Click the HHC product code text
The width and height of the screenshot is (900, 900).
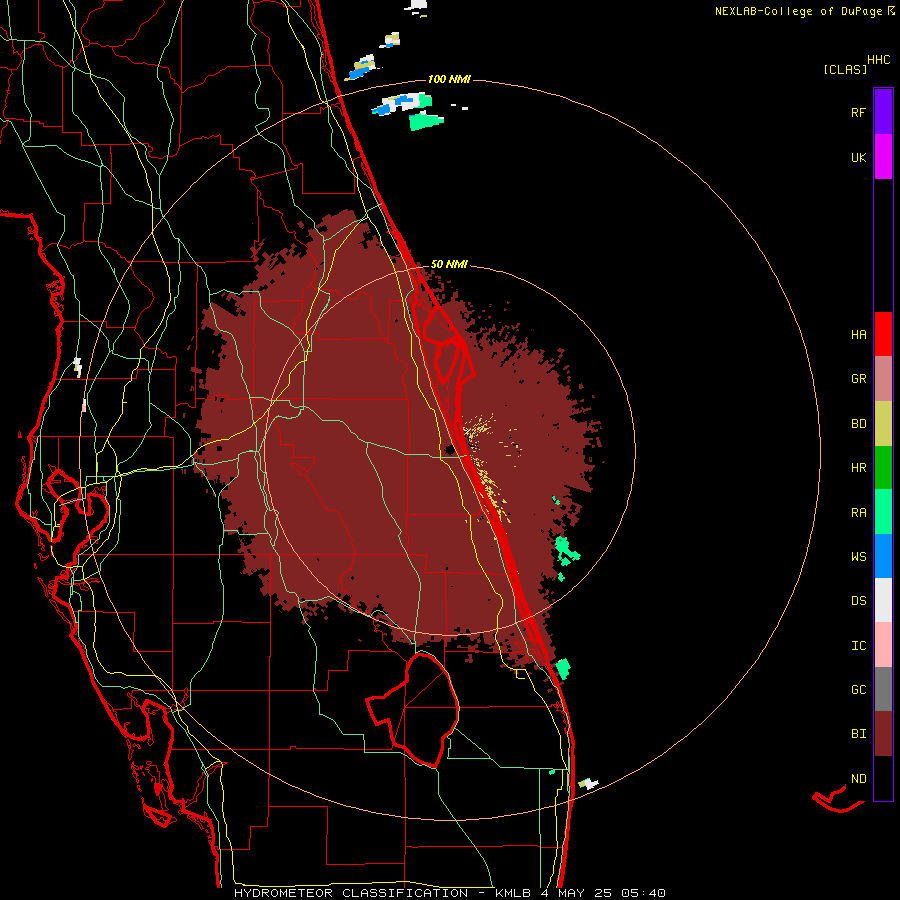[879, 60]
